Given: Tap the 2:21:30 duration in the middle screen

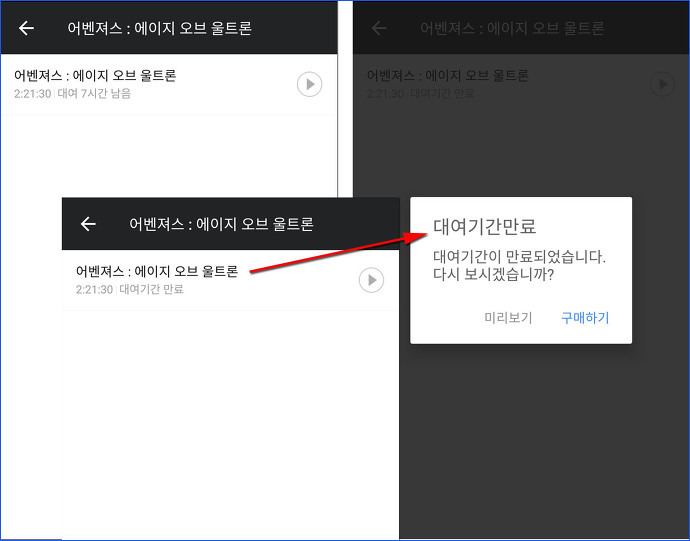Looking at the screenshot, I should pyautogui.click(x=95, y=290).
